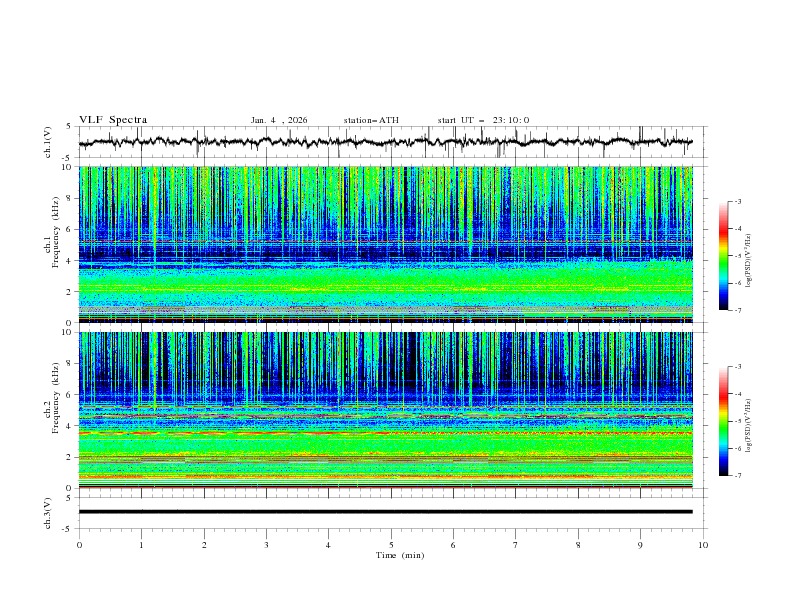The width and height of the screenshot is (792, 612).
Task: Click time axis tick label "7"
Action: (516, 545)
